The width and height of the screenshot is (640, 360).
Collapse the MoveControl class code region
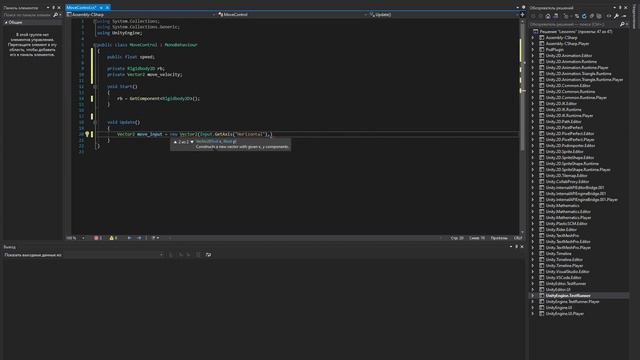tap(95, 45)
